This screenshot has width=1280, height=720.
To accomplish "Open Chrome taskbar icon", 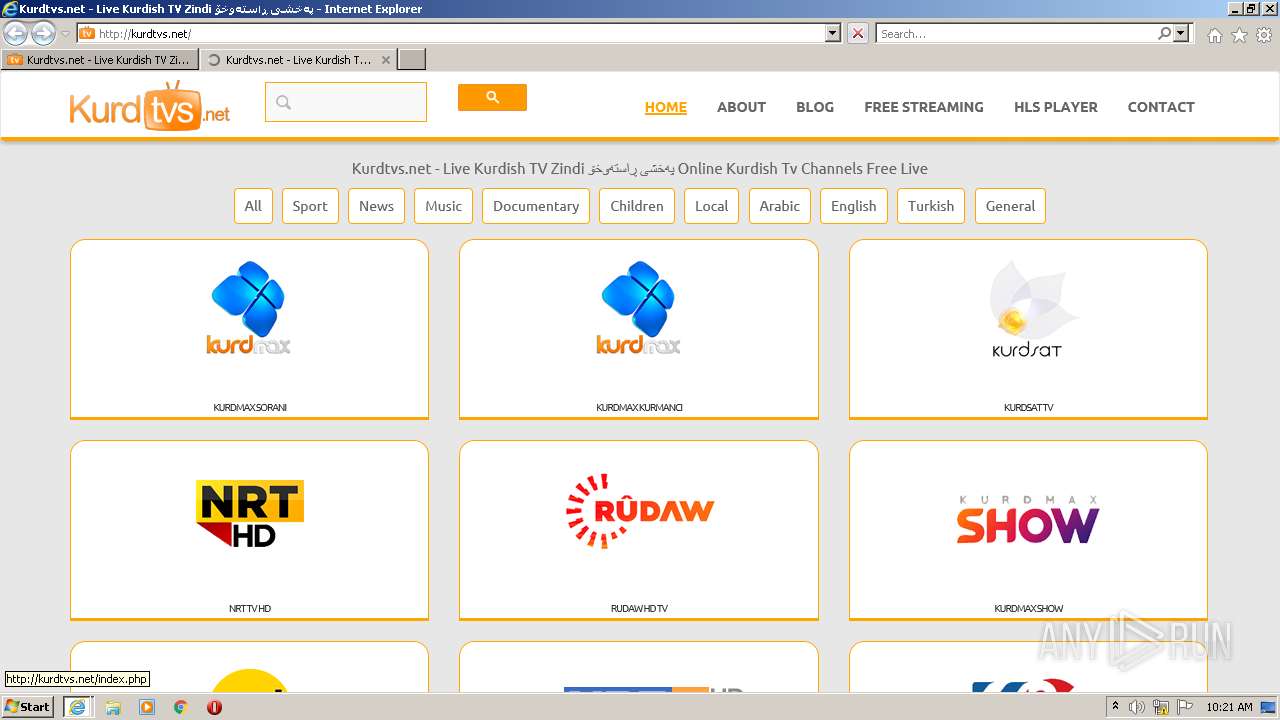I will (180, 707).
